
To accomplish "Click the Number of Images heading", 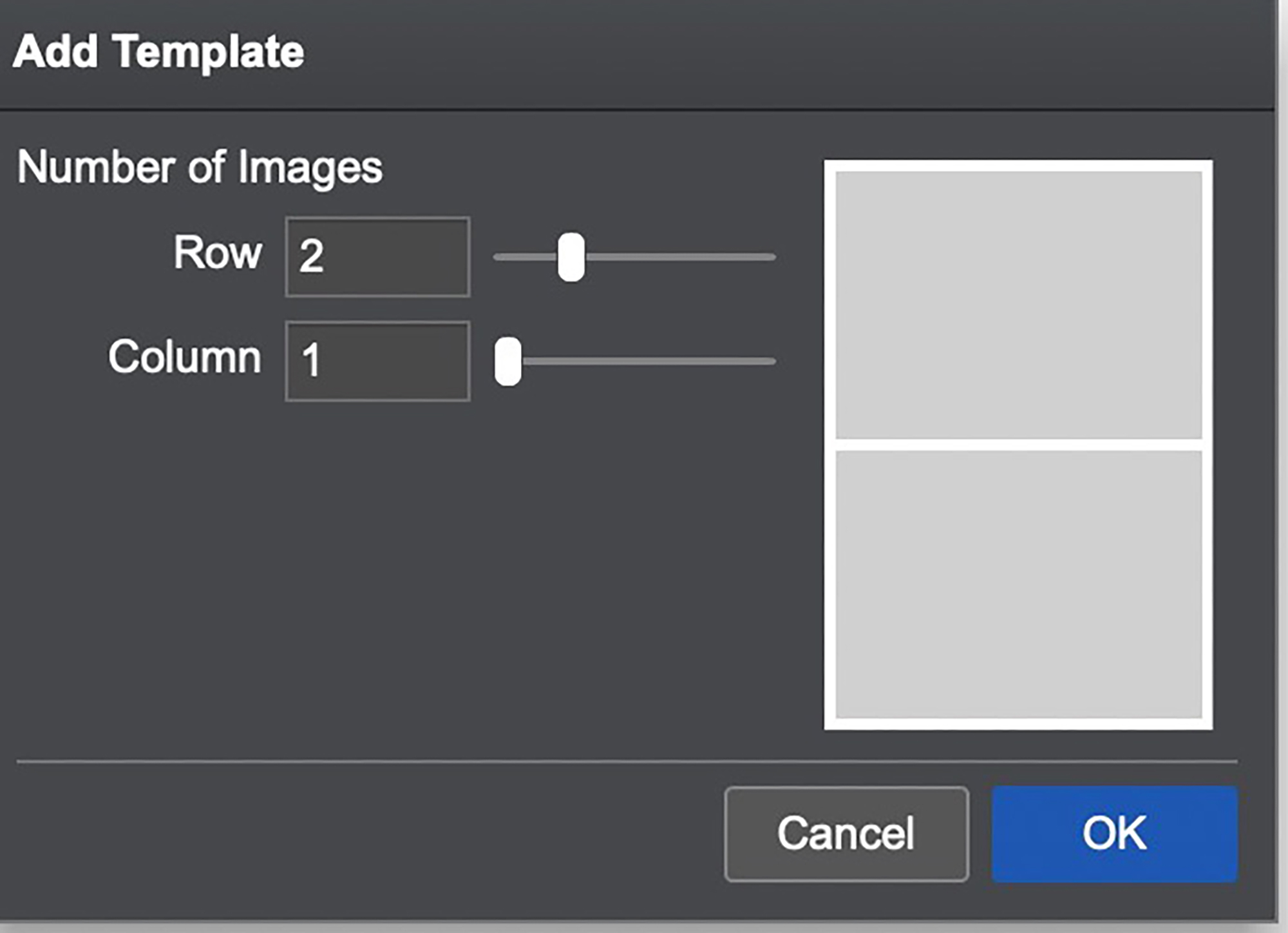I will (x=200, y=168).
